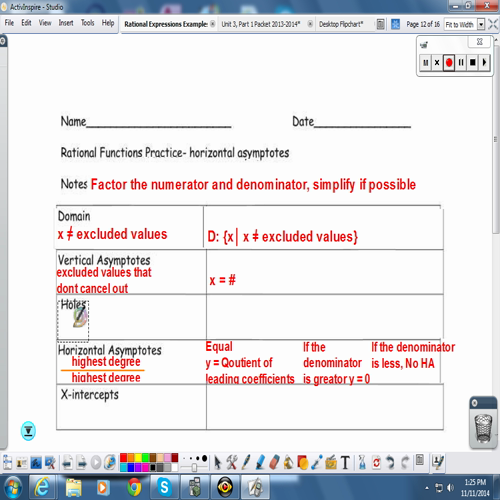Open Internet Explorer from taskbar

point(42,487)
